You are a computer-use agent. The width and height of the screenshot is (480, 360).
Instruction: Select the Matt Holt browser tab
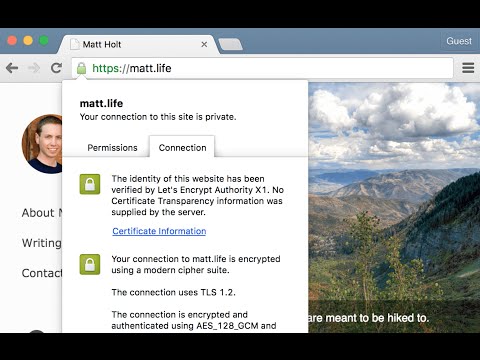pos(138,44)
